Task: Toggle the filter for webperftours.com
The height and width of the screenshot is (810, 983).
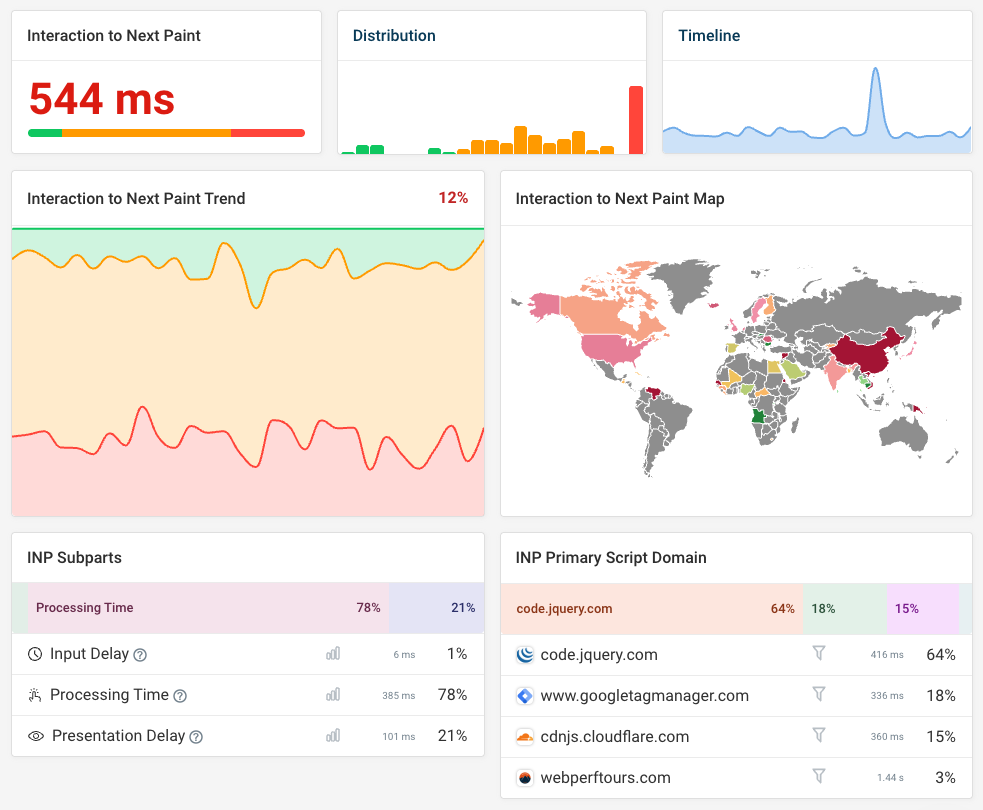Action: click(x=819, y=777)
